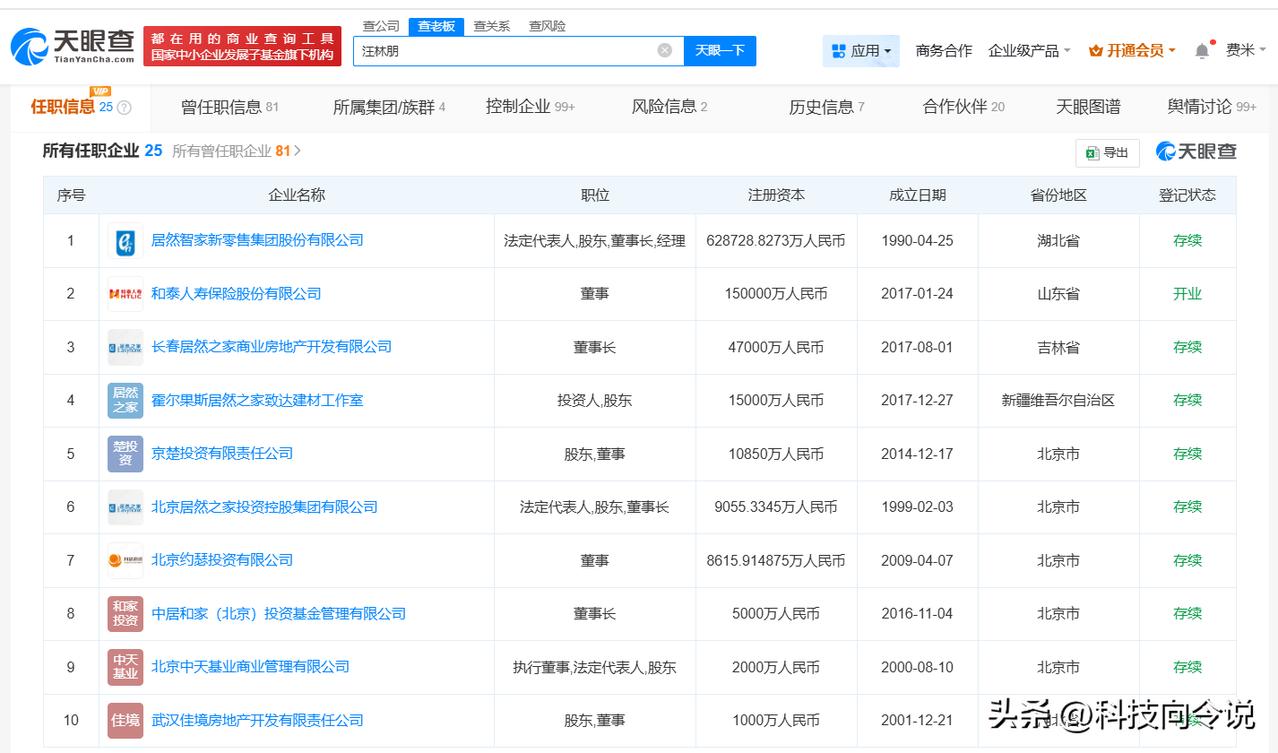Click the 所有任职企业 25 heading

(x=102, y=151)
